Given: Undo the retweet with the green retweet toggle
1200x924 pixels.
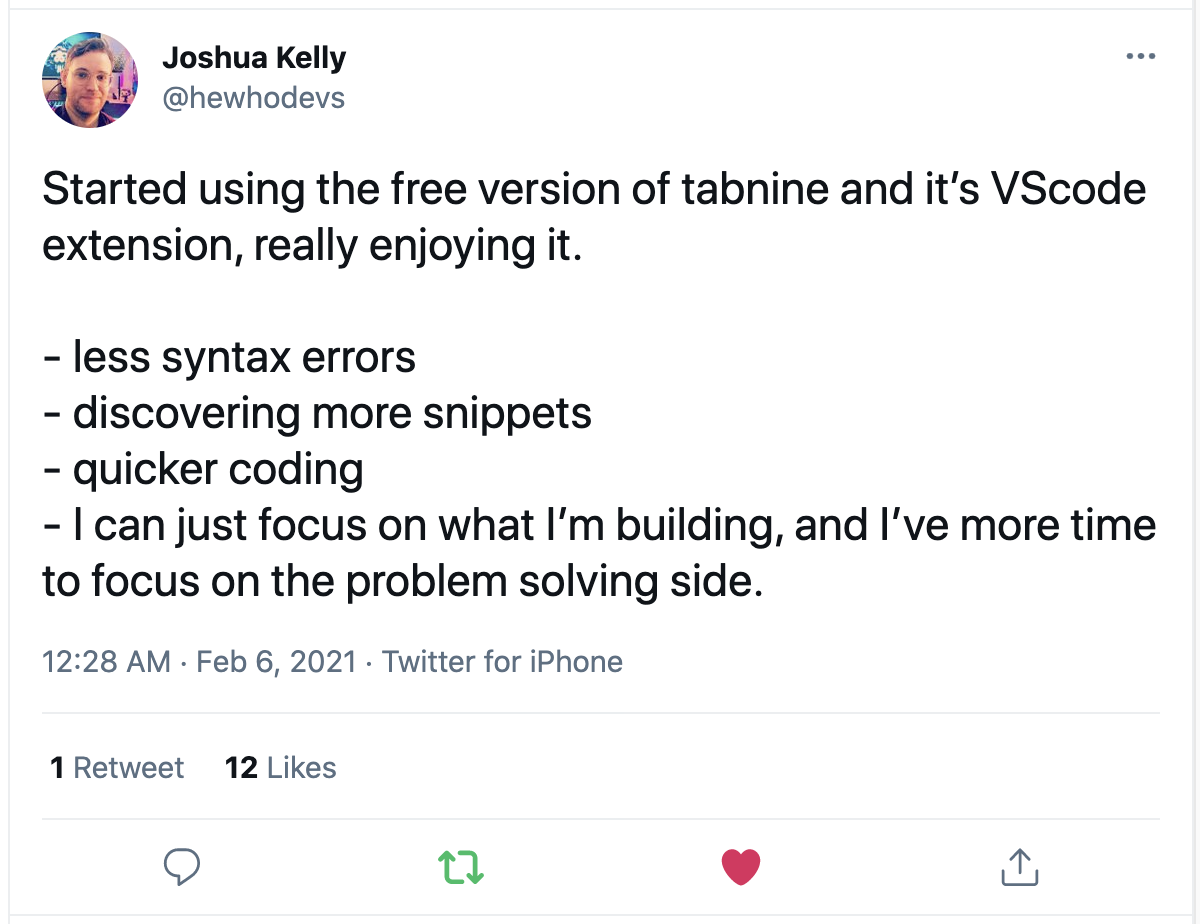Looking at the screenshot, I should 460,868.
